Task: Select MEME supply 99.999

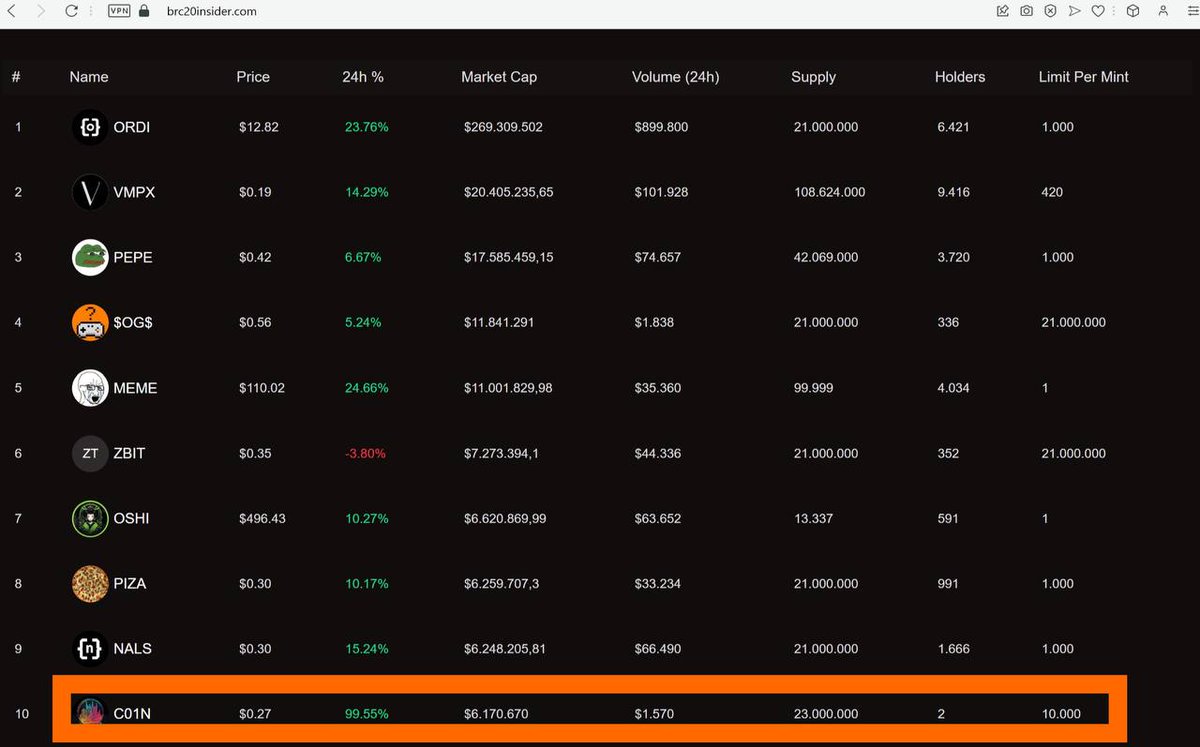Action: [x=814, y=388]
